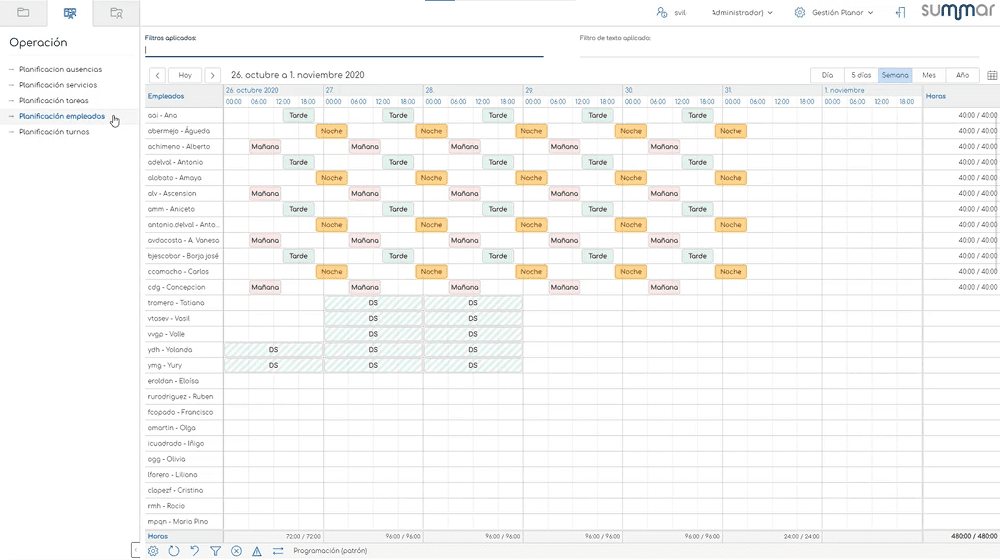The image size is (1000, 560).
Task: Open Planificación servicios
Action: pyautogui.click(x=58, y=85)
